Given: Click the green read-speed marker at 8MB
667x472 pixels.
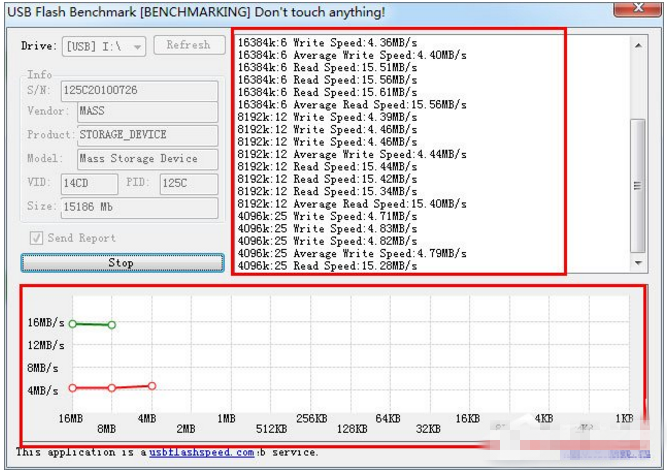Looking at the screenshot, I should click(x=111, y=325).
